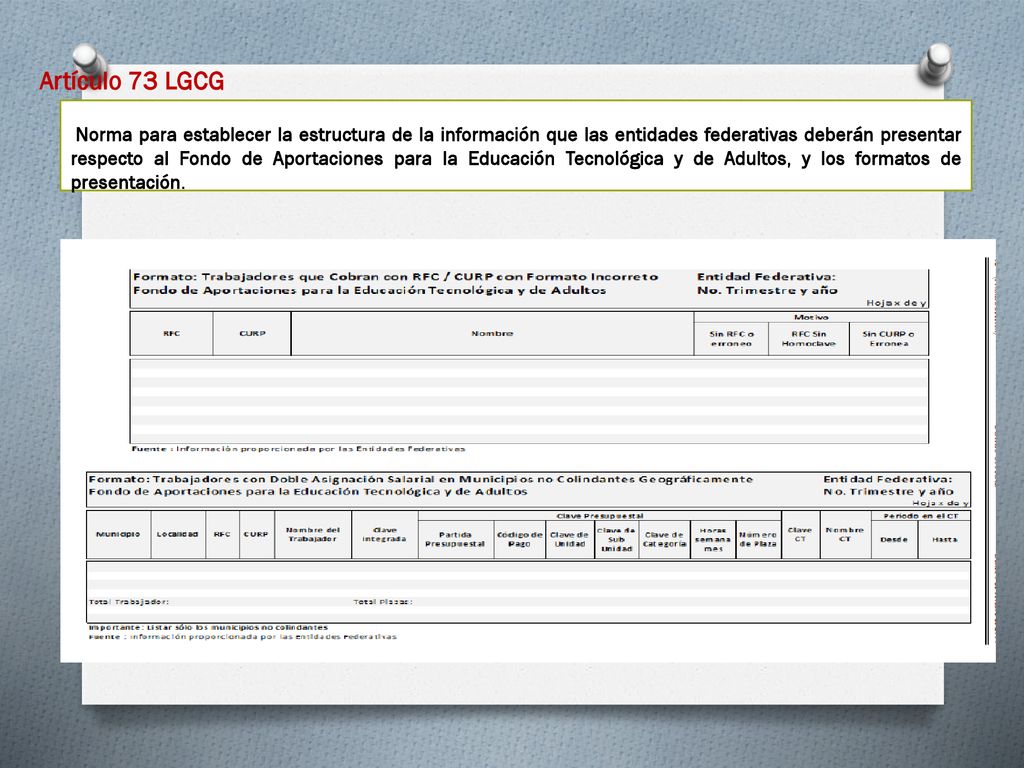Click "Hoja x de y" above Periodo en el CT
Screen dimensions: 1024x768
pos(940,504)
